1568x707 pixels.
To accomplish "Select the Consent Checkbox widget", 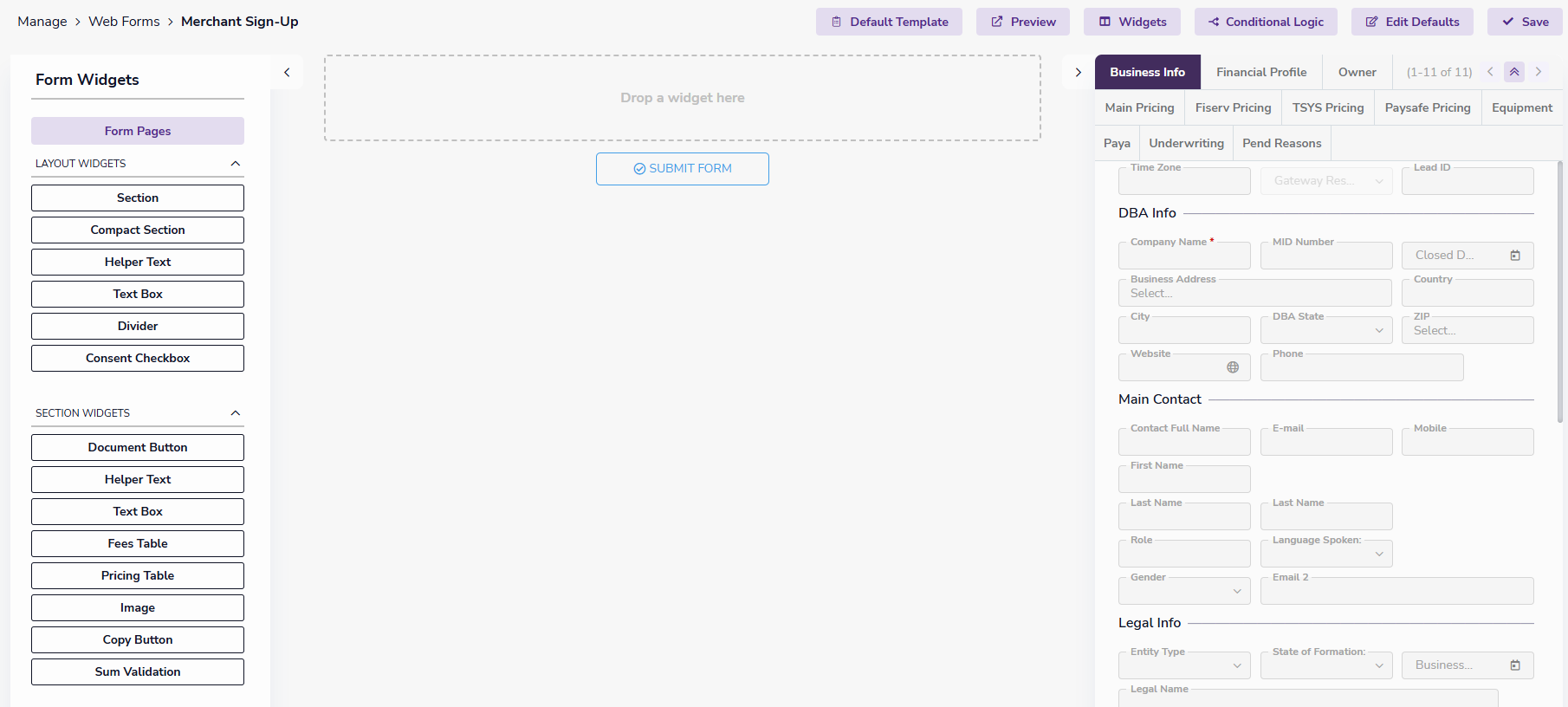I will [138, 358].
